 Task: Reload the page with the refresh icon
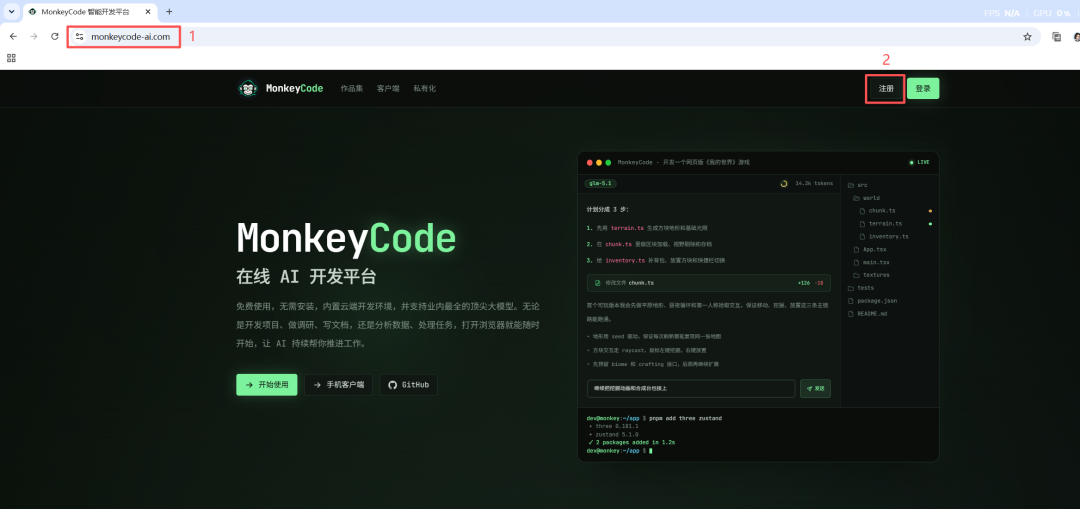[54, 37]
